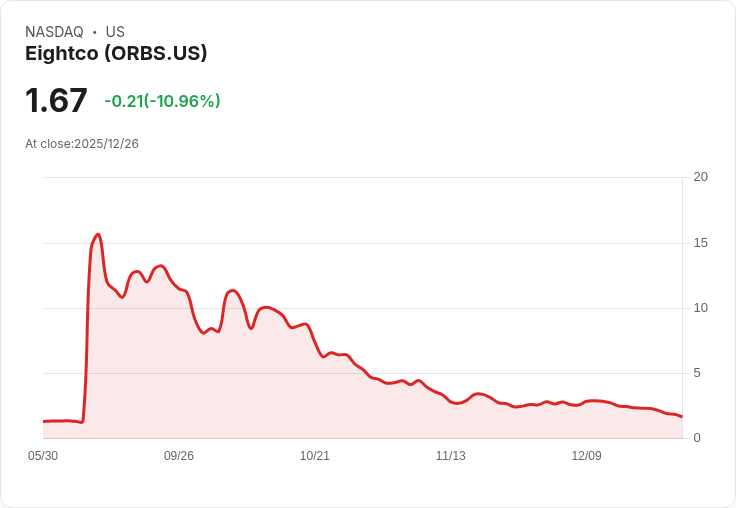Click the NASDAQ exchange label

coord(54,32)
